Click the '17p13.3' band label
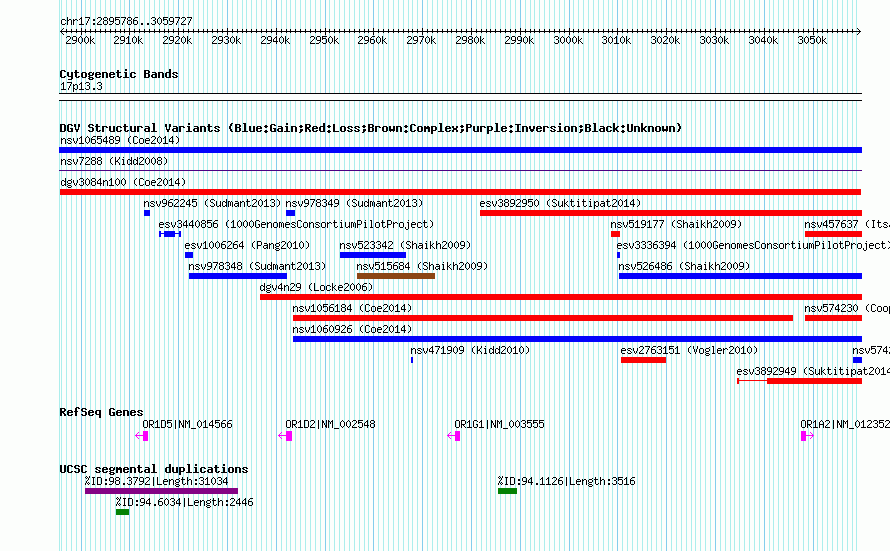The width and height of the screenshot is (890, 551). pyautogui.click(x=81, y=86)
